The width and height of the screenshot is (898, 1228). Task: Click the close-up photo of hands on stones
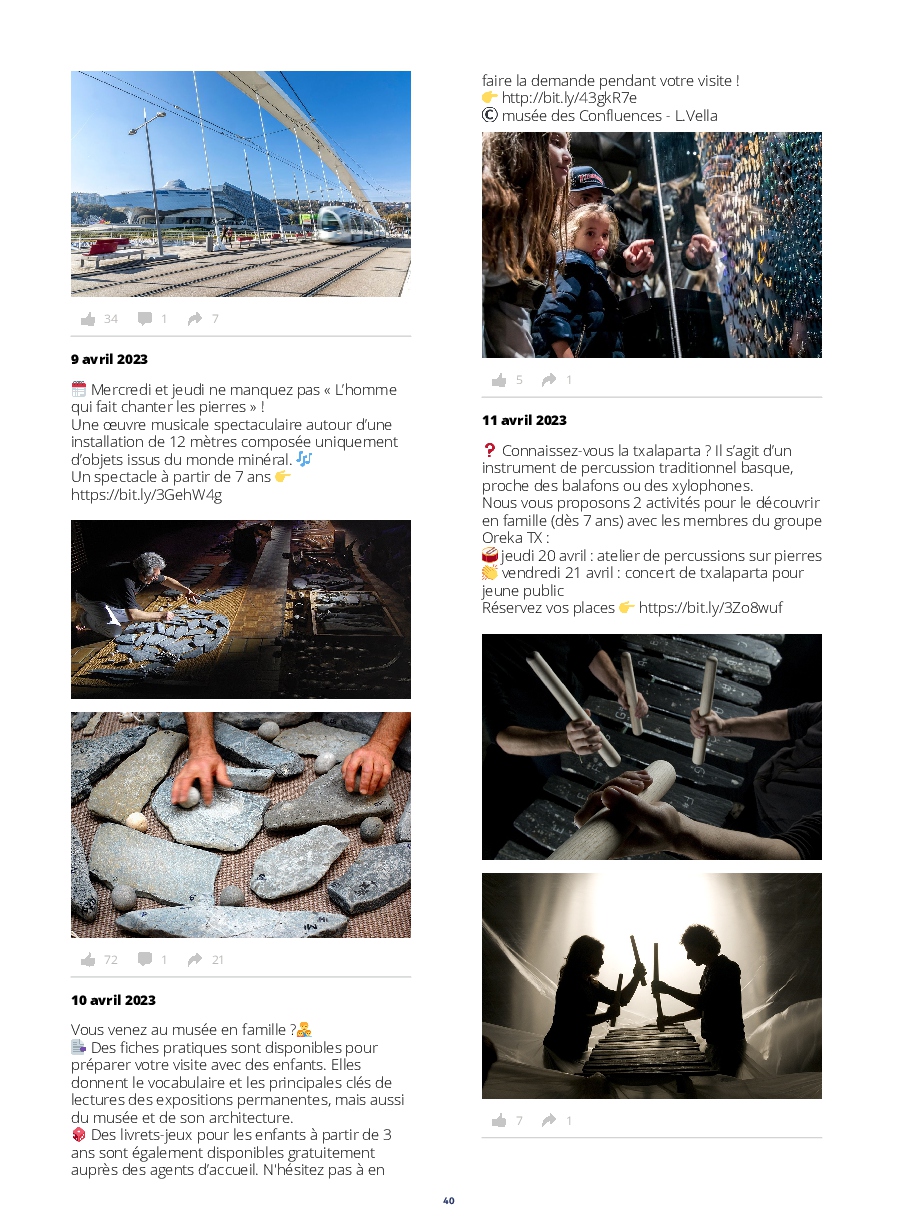coord(241,825)
